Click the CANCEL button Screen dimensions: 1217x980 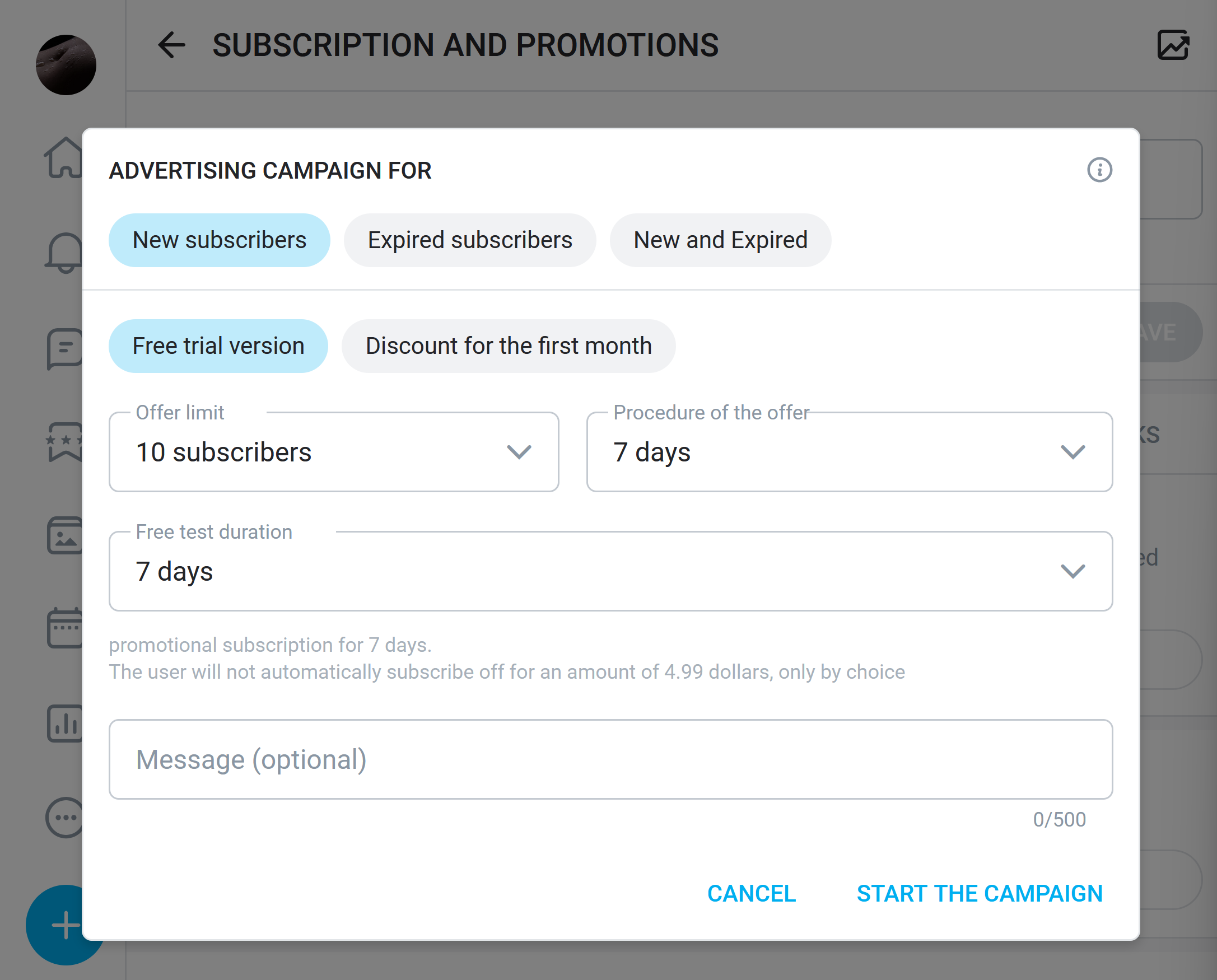[751, 894]
